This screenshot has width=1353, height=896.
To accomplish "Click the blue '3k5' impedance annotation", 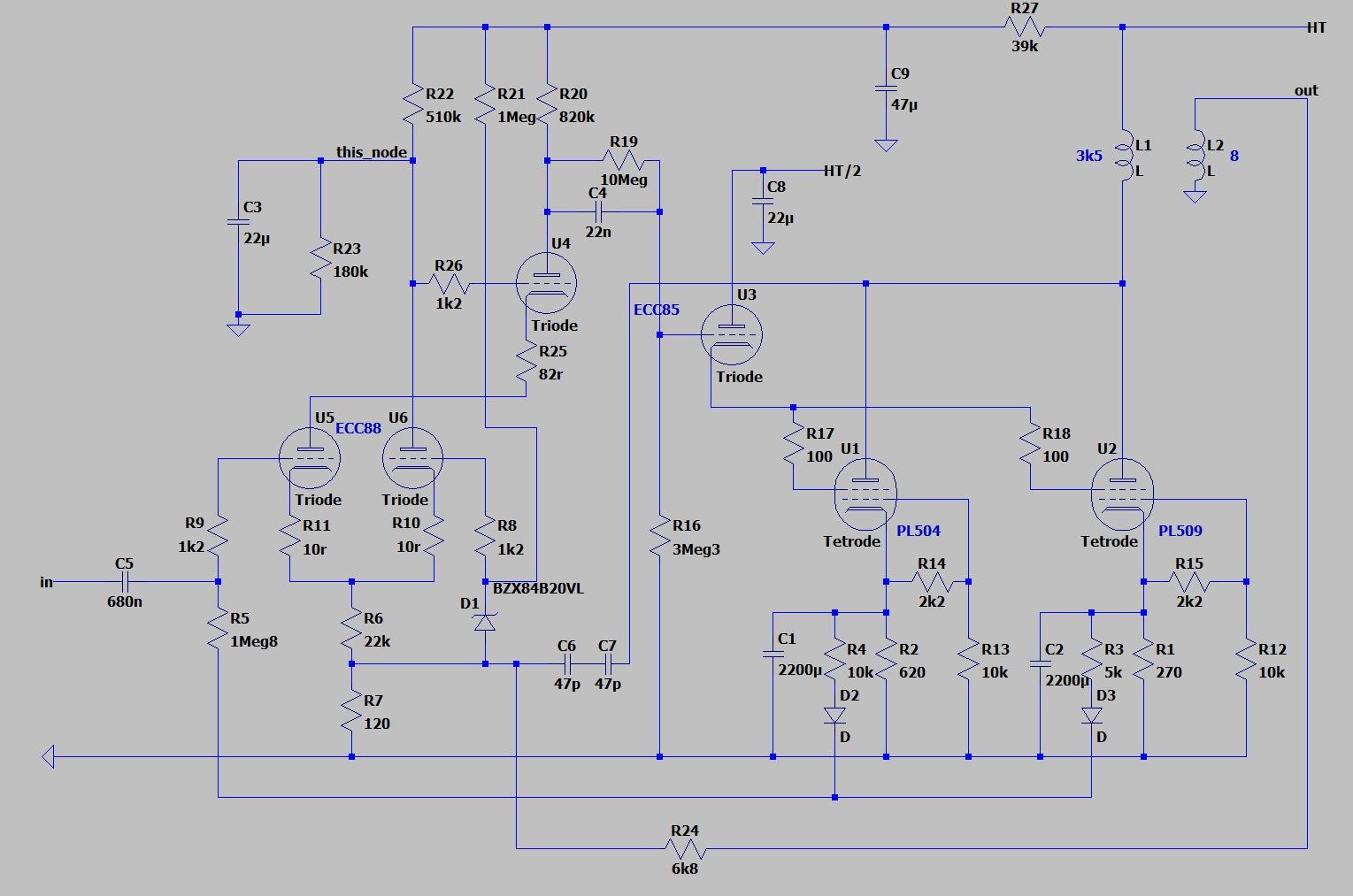I will (x=1089, y=156).
